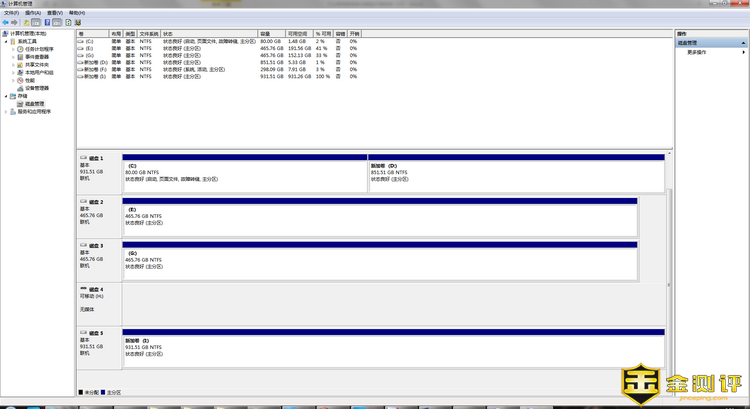Open the 更多操作 submenu arrow

tap(742, 51)
